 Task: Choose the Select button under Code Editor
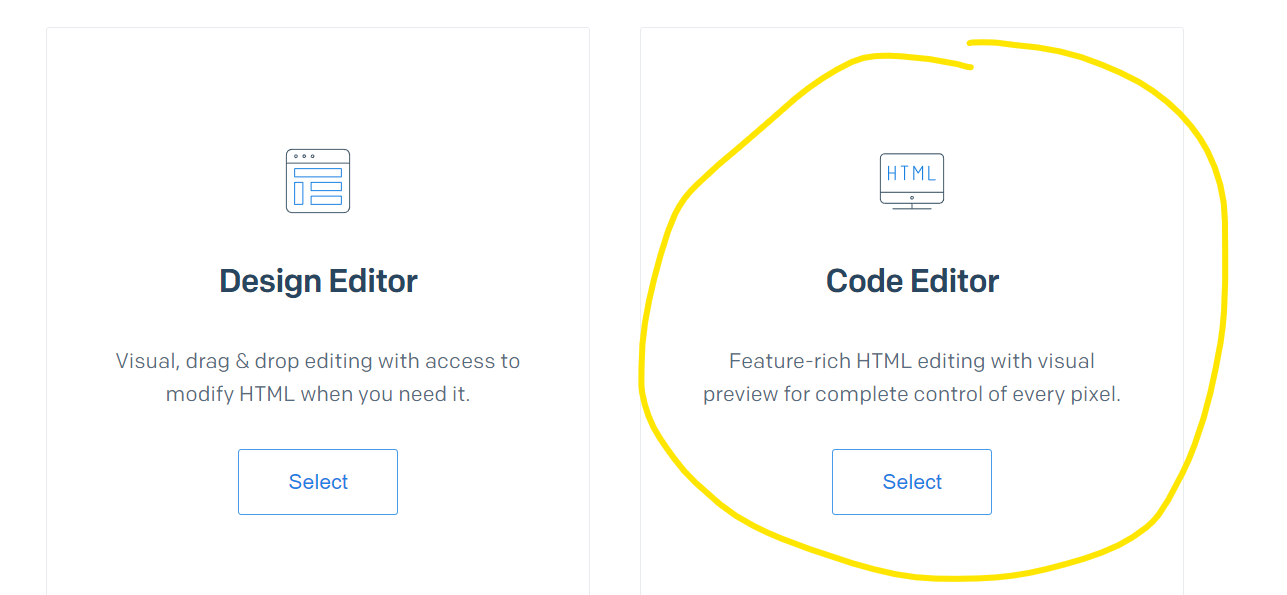pyautogui.click(x=912, y=482)
